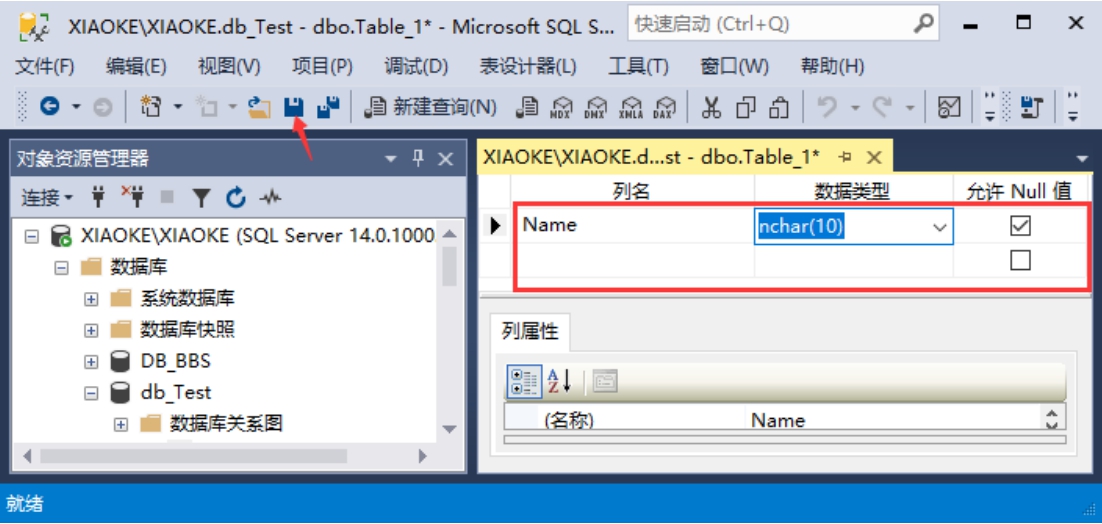Screen dimensions: 1102x524
Task: Click the Paste clipboard icon
Action: [x=780, y=107]
